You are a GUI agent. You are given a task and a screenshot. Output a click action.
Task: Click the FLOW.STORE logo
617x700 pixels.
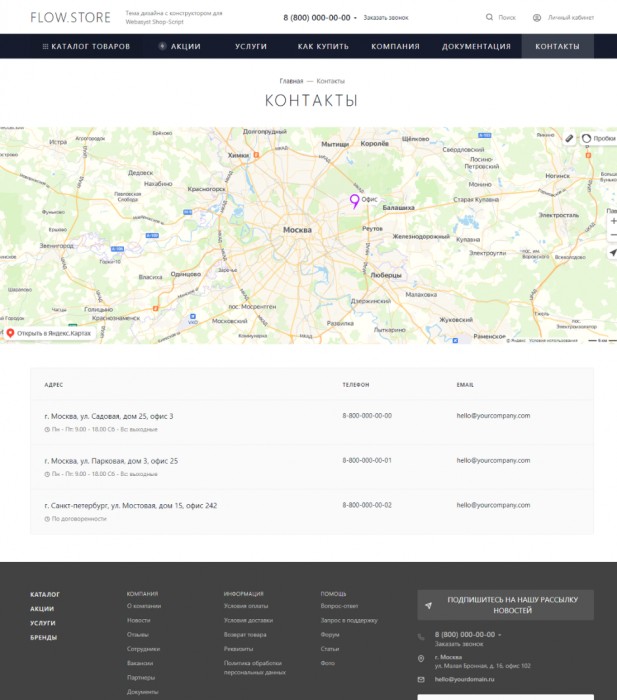71,17
